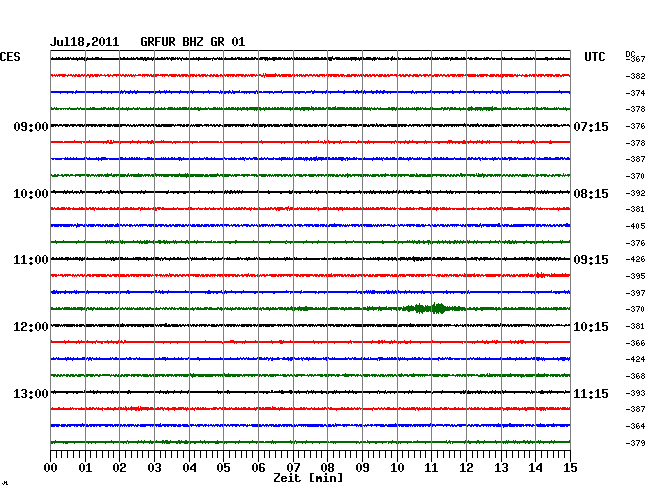This screenshot has height=494, width=650.
Task: Select the 00 minute axis tick label
Action: (x=51, y=468)
